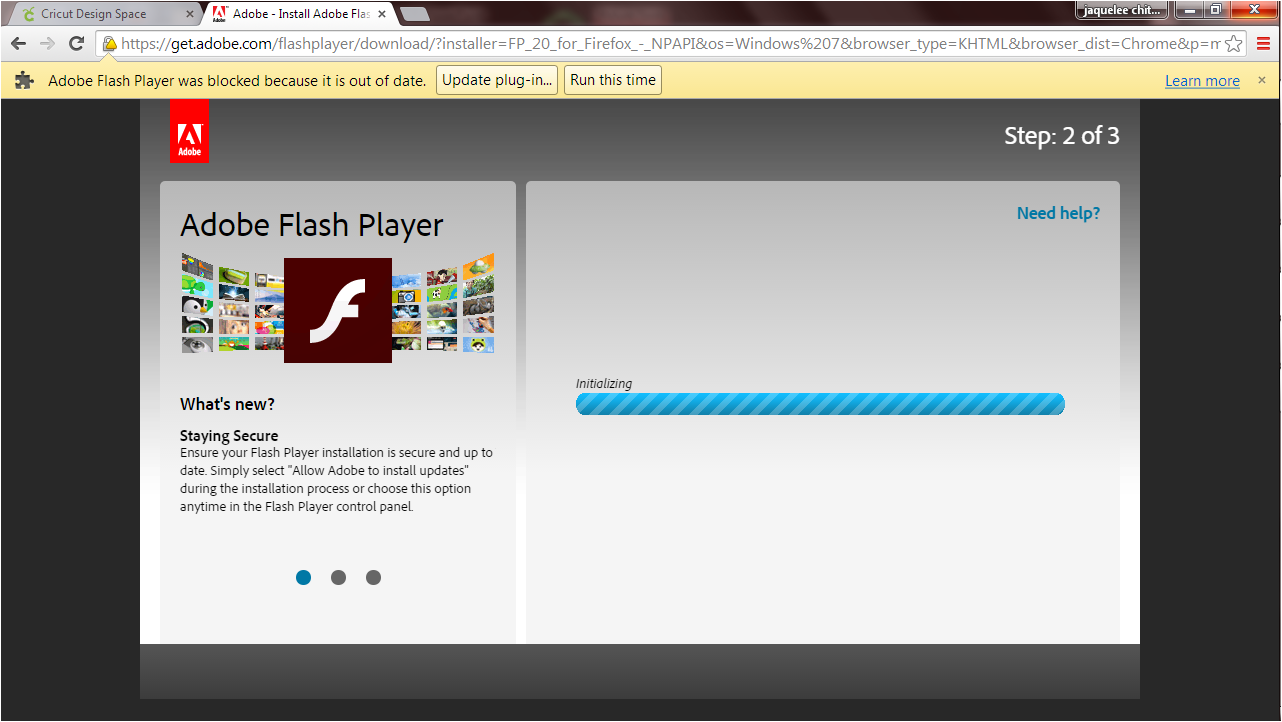The width and height of the screenshot is (1282, 722).
Task: Click the Adobe Flash Player heading
Action: tap(312, 225)
